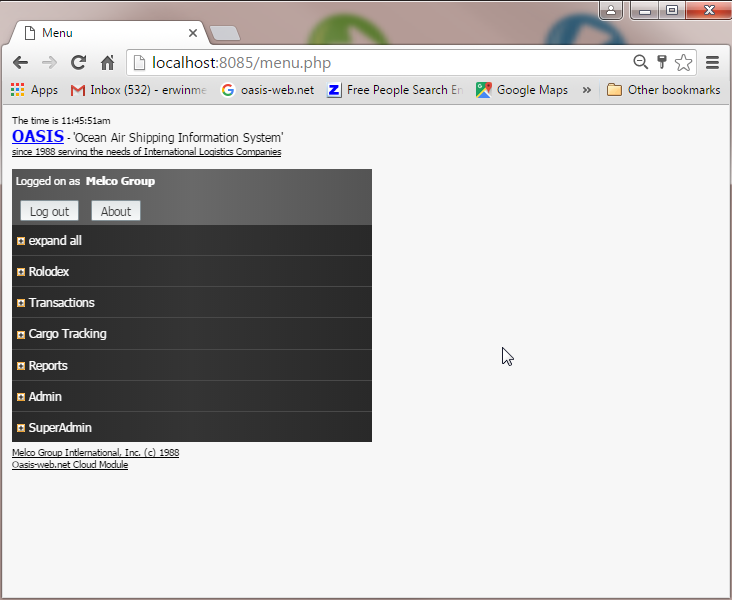Viewport: 732px width, 600px height.
Task: Expand the Rolodex plus icon
Action: (x=21, y=272)
